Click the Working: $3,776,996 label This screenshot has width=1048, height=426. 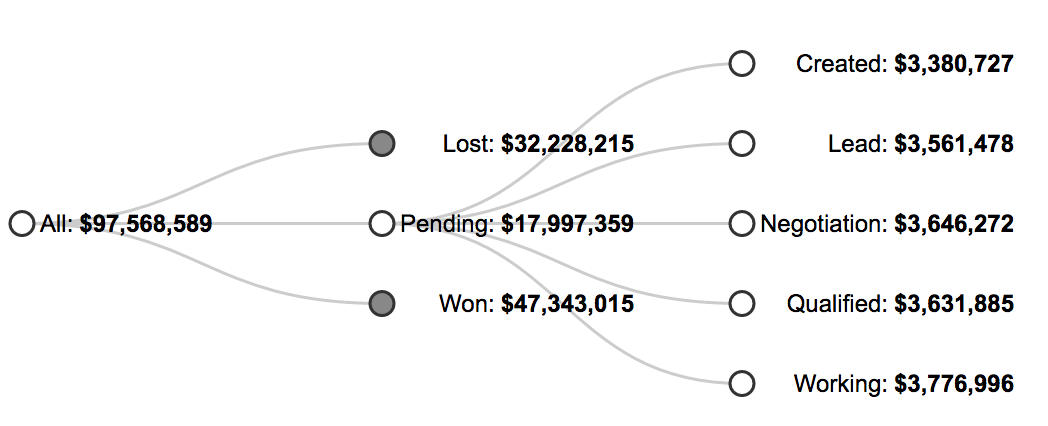click(x=904, y=383)
